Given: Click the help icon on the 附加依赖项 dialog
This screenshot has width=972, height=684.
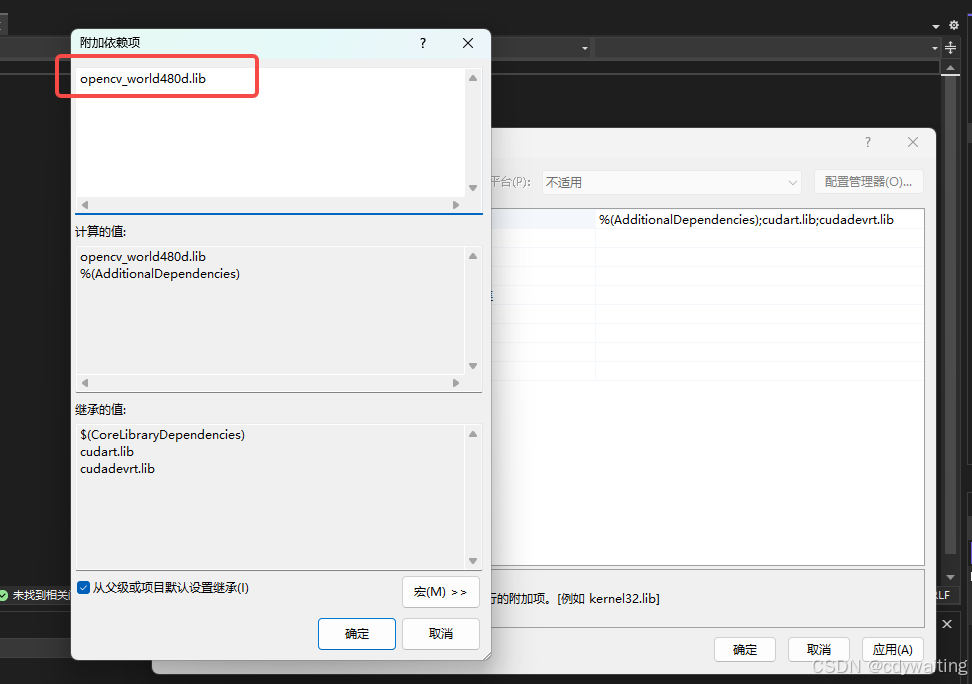Looking at the screenshot, I should coord(422,43).
